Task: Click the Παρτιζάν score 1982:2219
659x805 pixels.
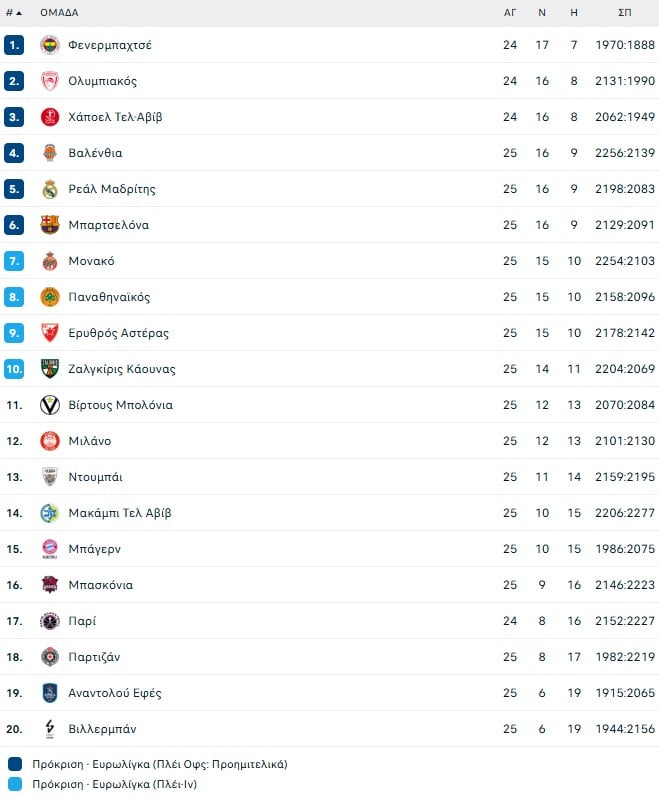Action: coord(625,657)
